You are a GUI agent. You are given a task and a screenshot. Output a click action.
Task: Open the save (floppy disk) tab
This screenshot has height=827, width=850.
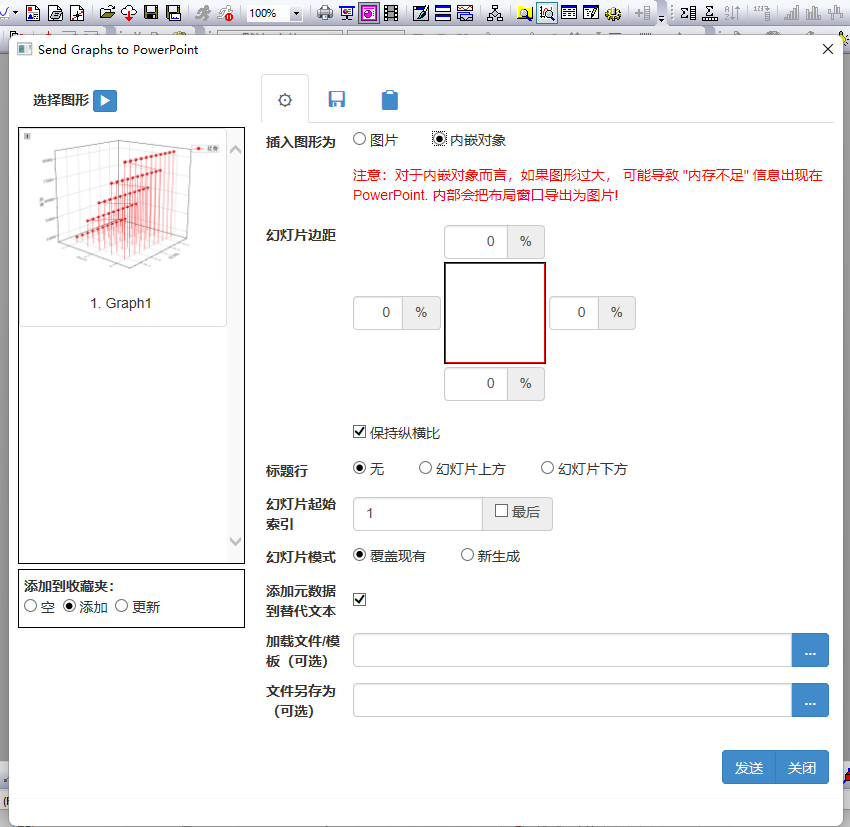337,99
